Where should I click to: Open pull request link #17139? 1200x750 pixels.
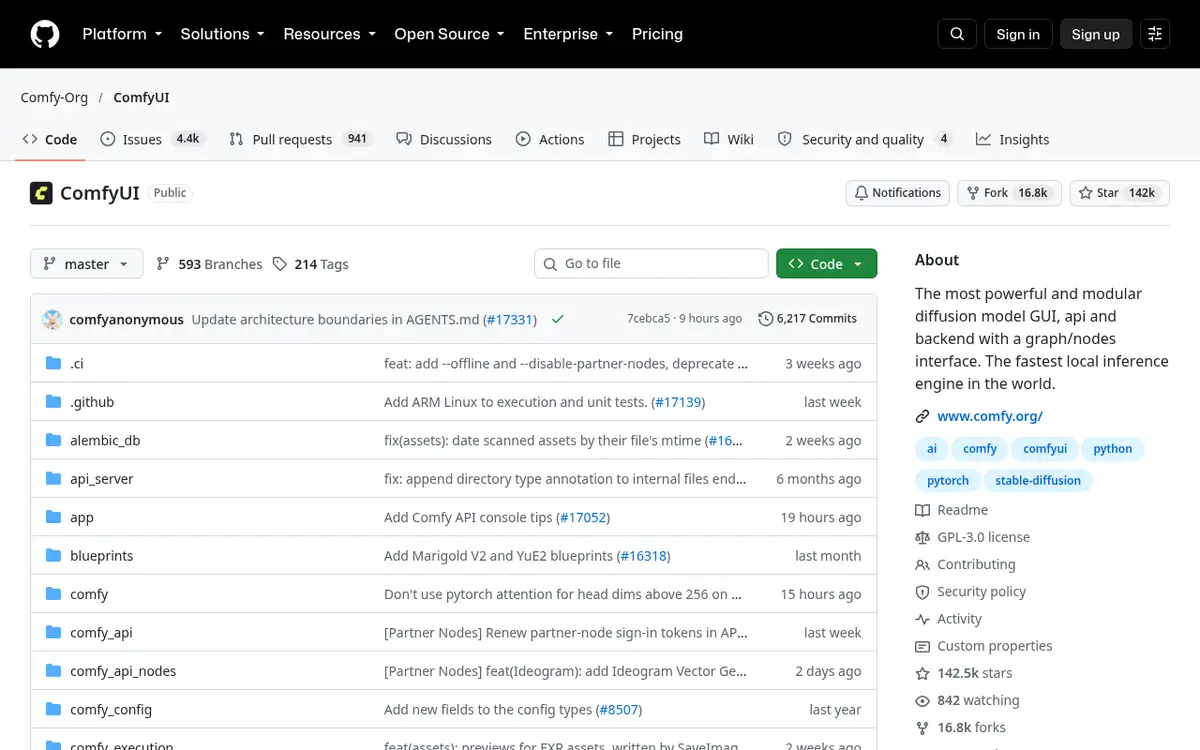click(678, 402)
